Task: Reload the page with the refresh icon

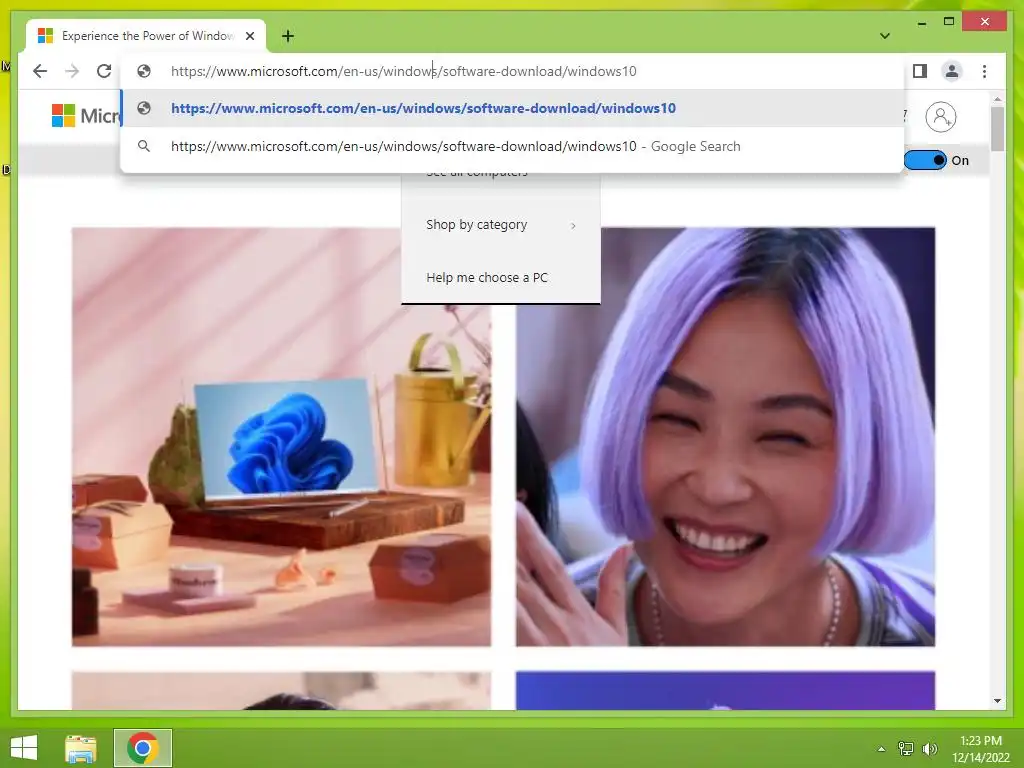Action: 104,71
